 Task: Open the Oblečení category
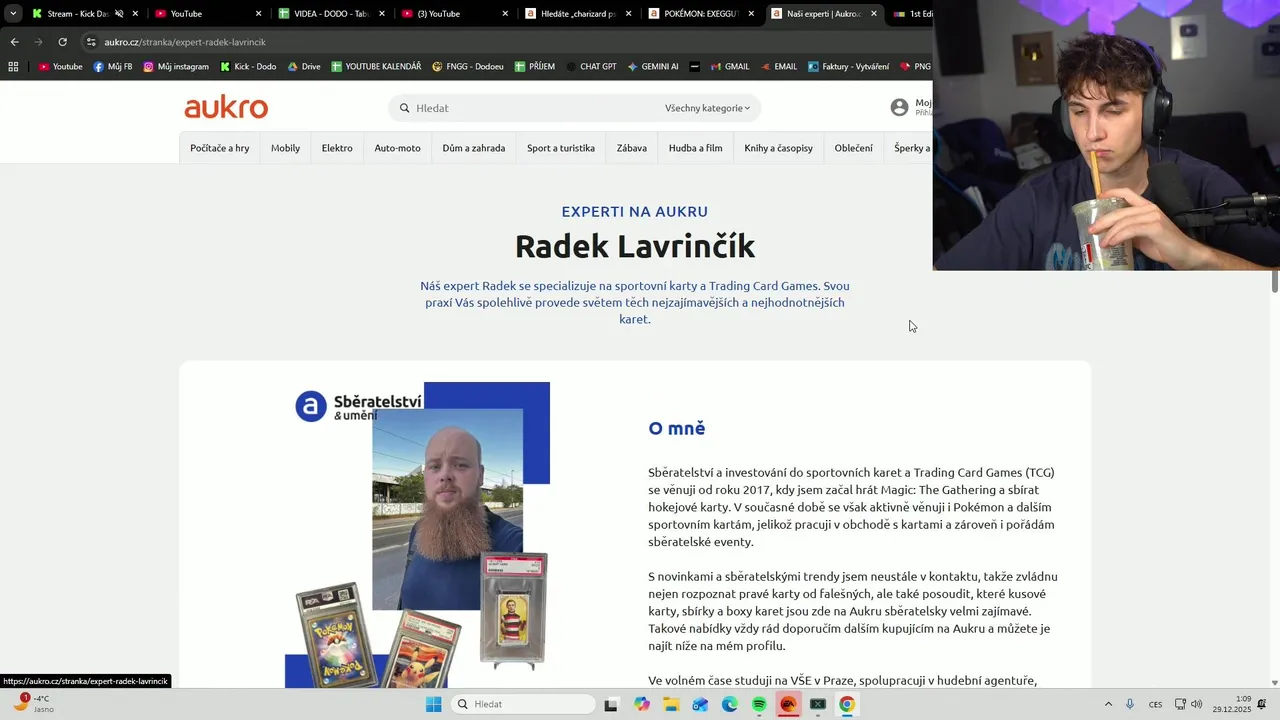tap(853, 148)
